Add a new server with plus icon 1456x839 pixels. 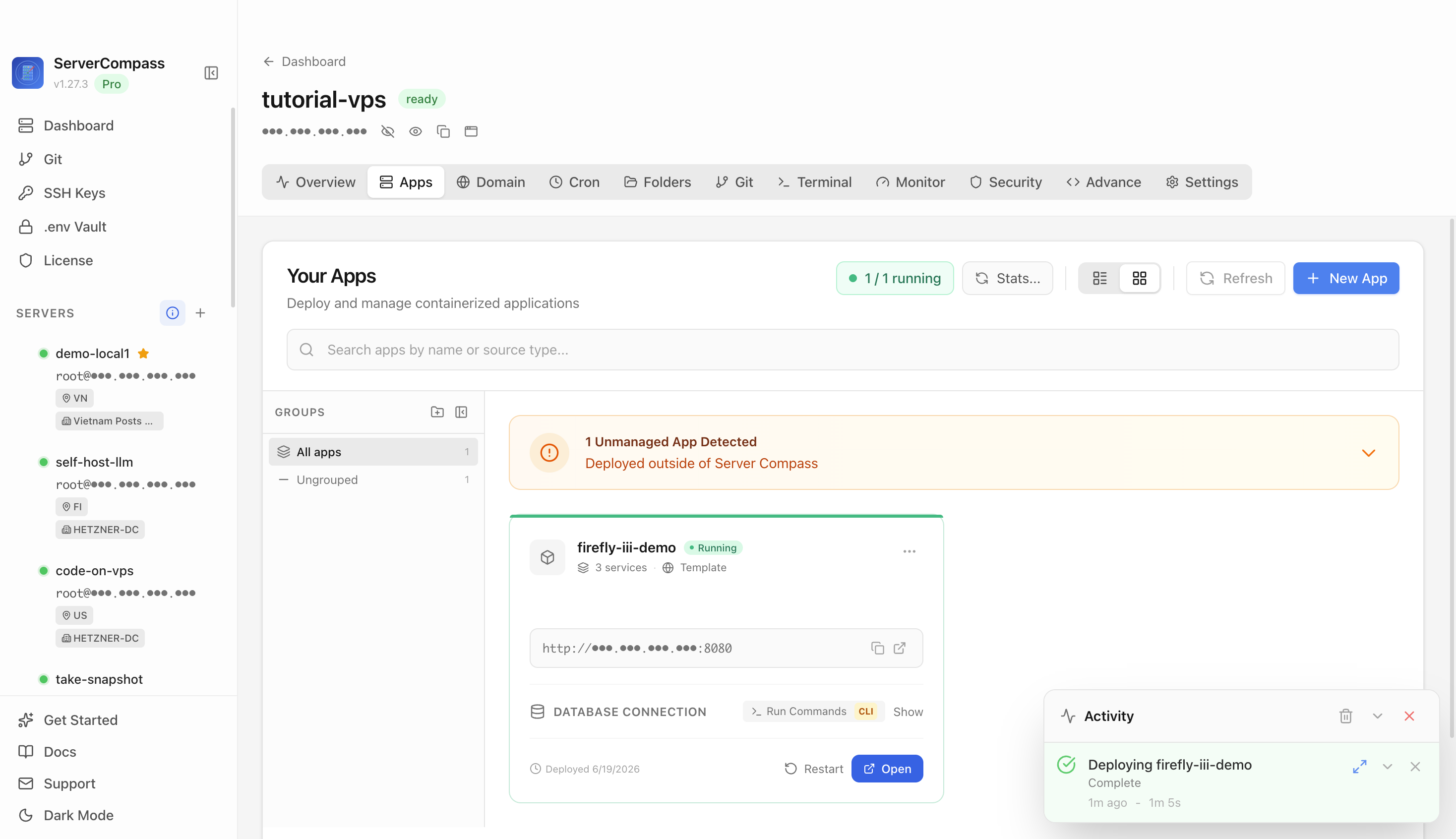(x=200, y=313)
